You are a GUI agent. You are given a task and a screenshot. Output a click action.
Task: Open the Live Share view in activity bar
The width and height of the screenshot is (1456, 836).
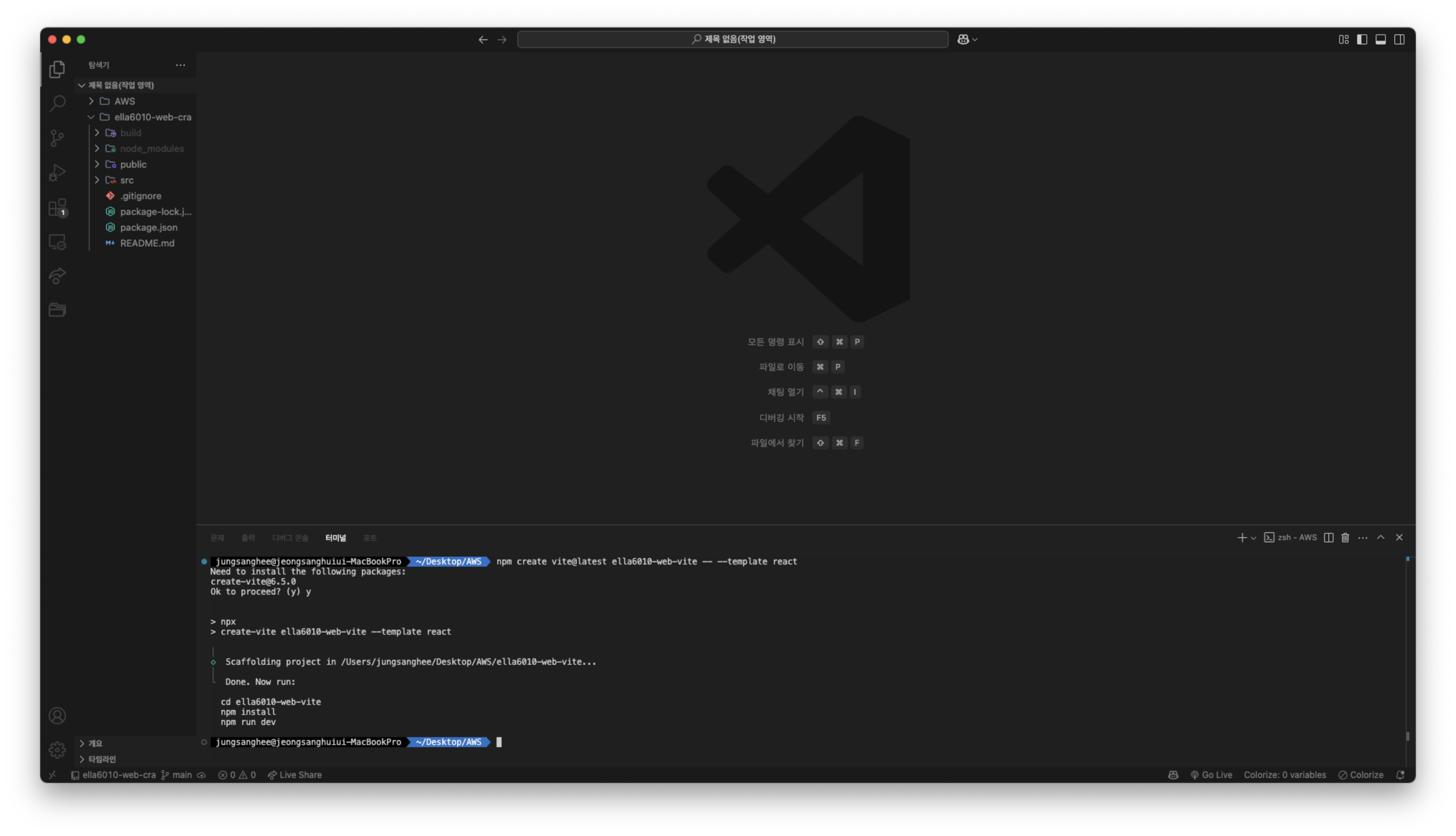(57, 276)
